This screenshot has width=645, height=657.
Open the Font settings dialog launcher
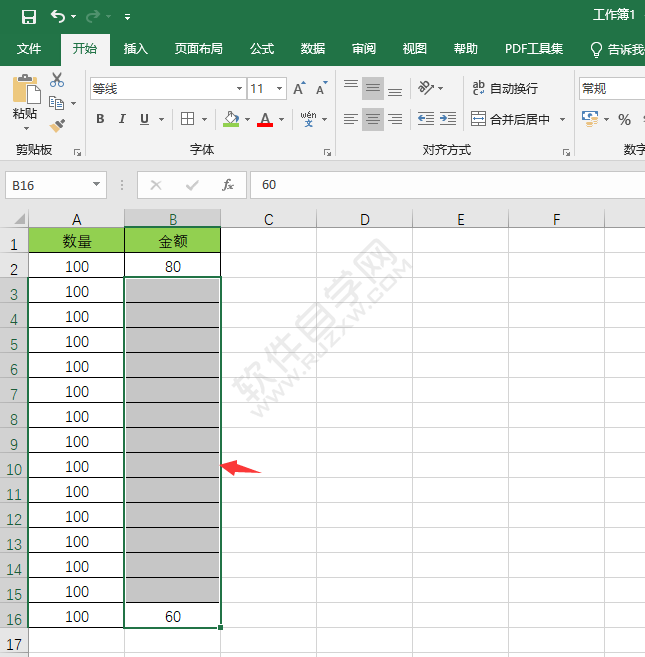coord(327,153)
